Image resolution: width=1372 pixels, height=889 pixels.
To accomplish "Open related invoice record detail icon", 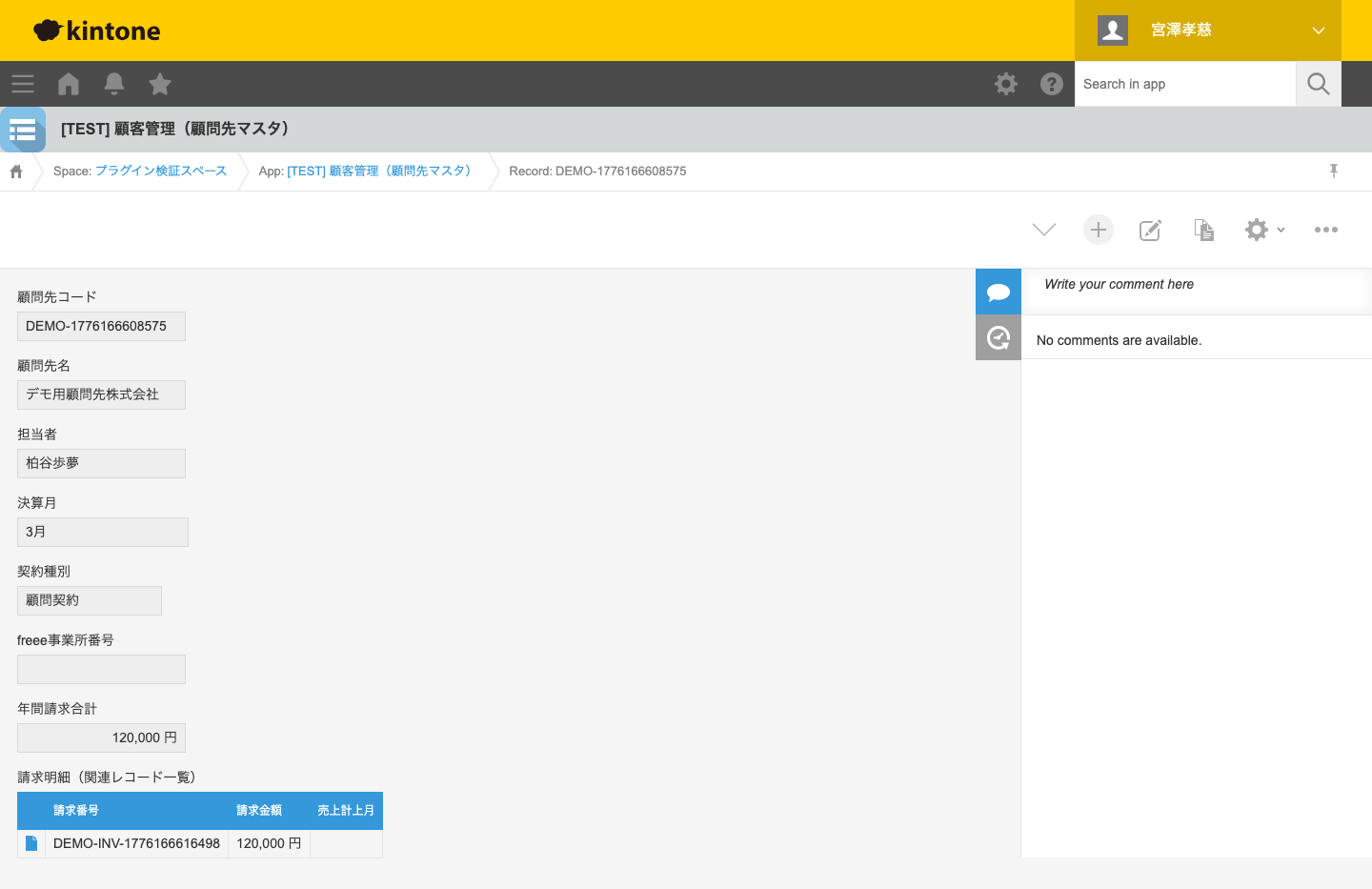I will click(x=31, y=843).
